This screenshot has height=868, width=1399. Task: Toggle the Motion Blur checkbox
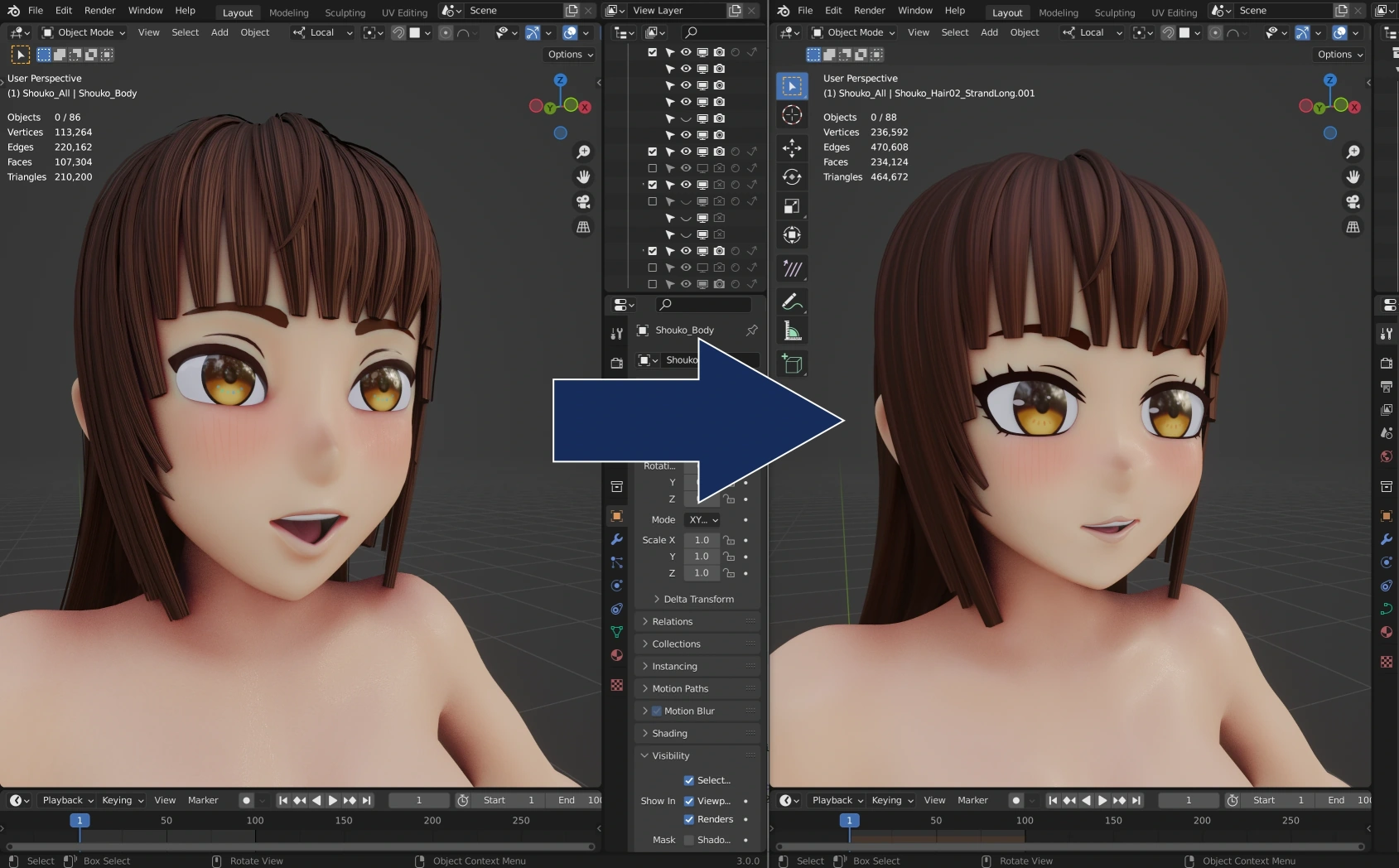click(657, 711)
